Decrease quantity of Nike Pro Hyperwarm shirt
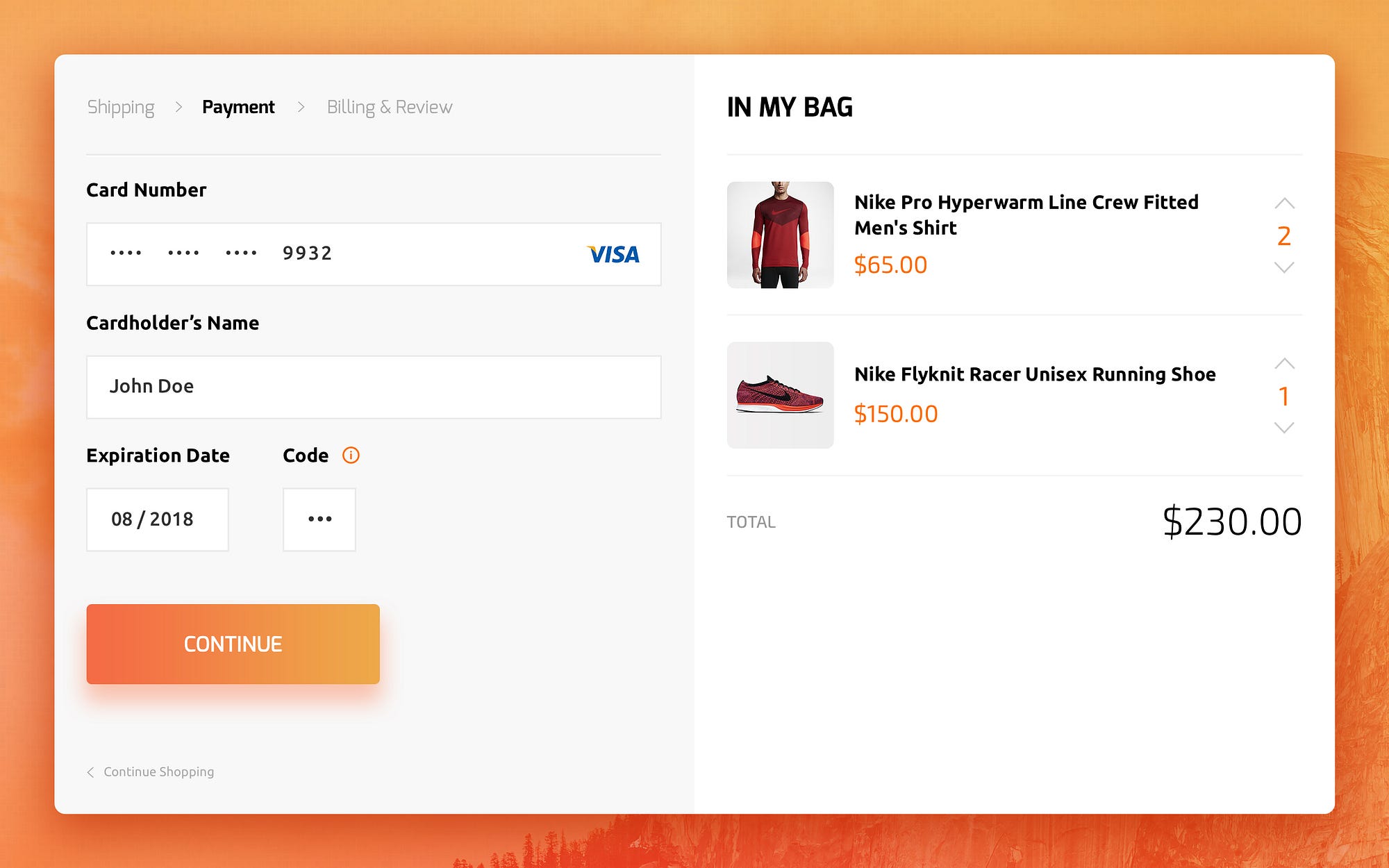This screenshot has height=868, width=1389. [1284, 267]
